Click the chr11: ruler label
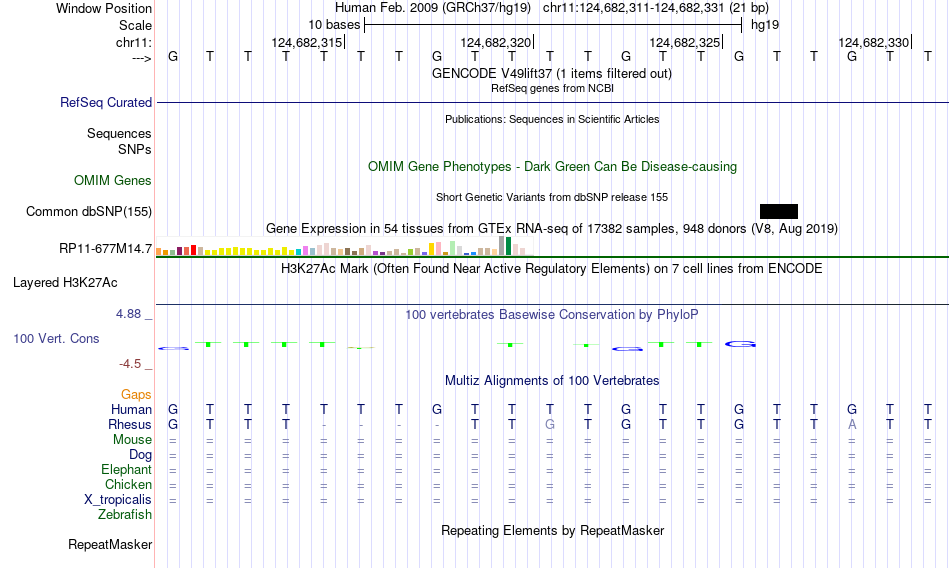 point(133,42)
